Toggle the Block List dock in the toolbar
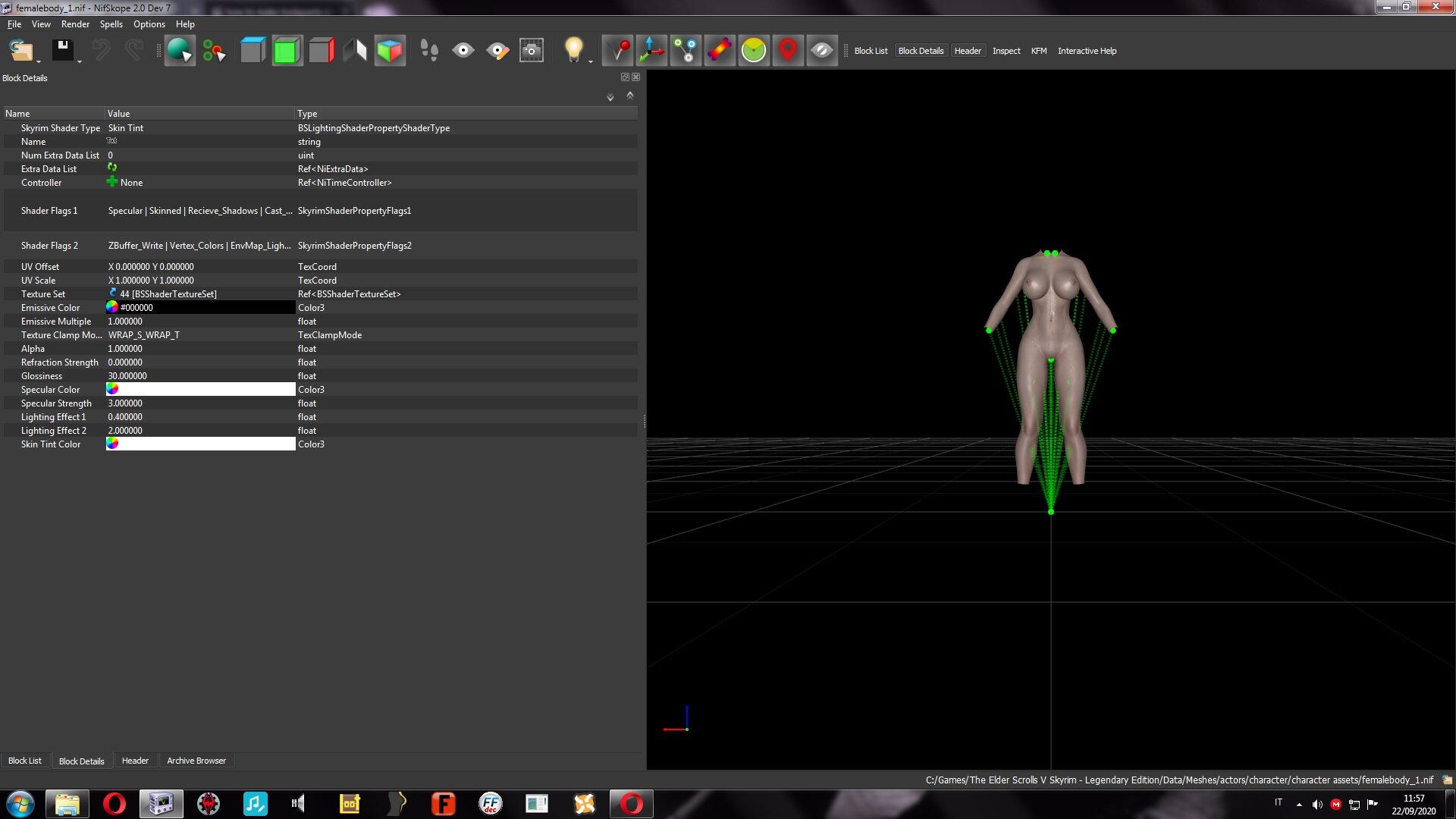The width and height of the screenshot is (1456, 819). (x=871, y=51)
